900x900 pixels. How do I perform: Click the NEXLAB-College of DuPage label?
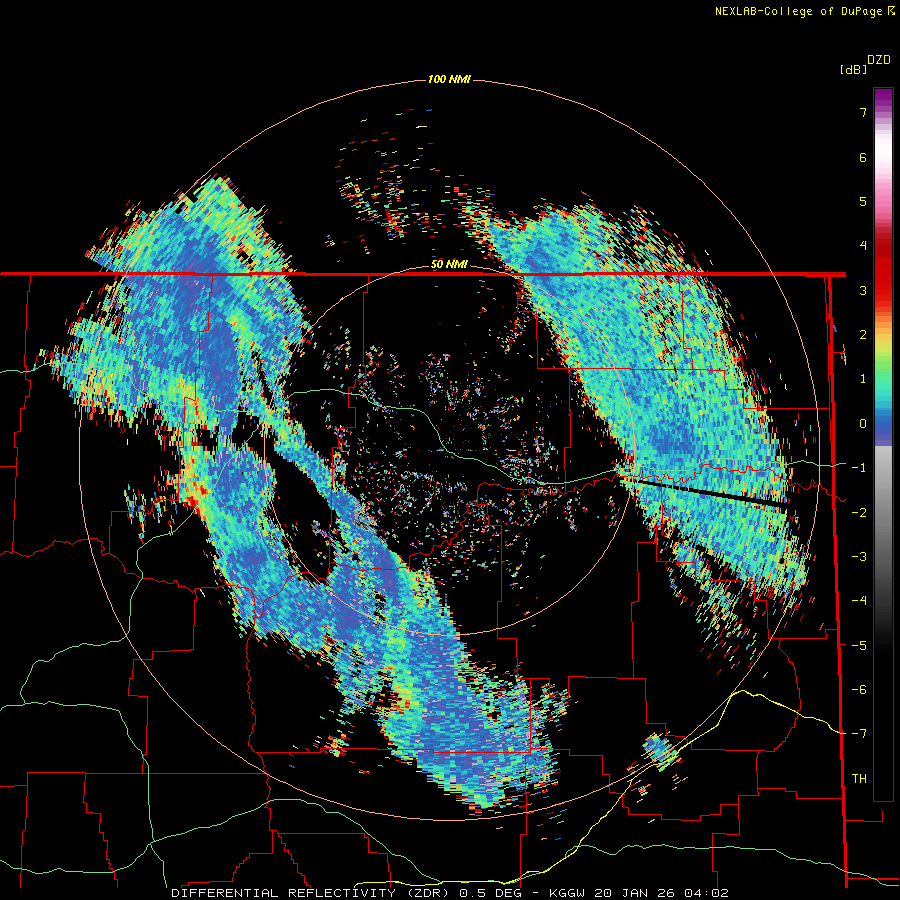798,11
